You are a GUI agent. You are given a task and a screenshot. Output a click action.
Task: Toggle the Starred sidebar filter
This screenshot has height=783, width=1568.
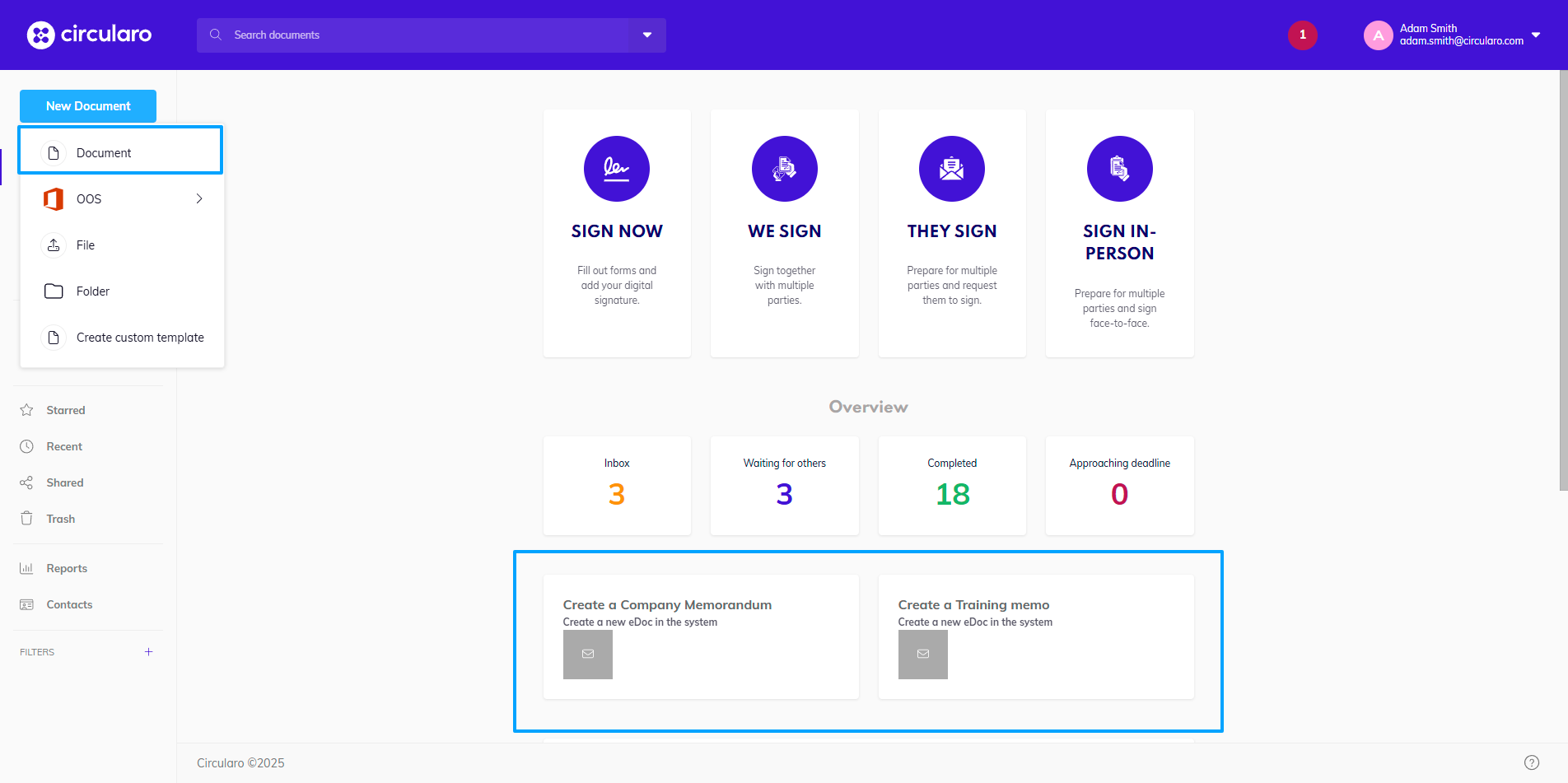pyautogui.click(x=27, y=409)
